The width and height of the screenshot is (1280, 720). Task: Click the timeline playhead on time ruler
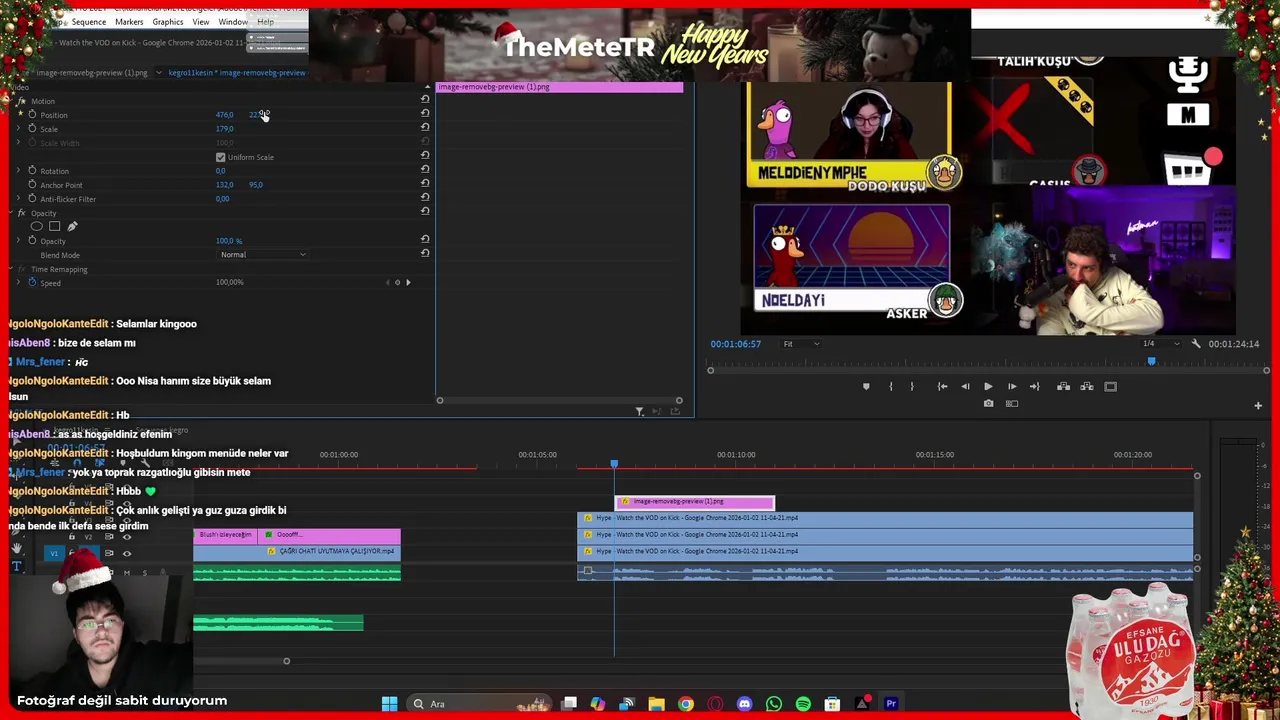(614, 463)
